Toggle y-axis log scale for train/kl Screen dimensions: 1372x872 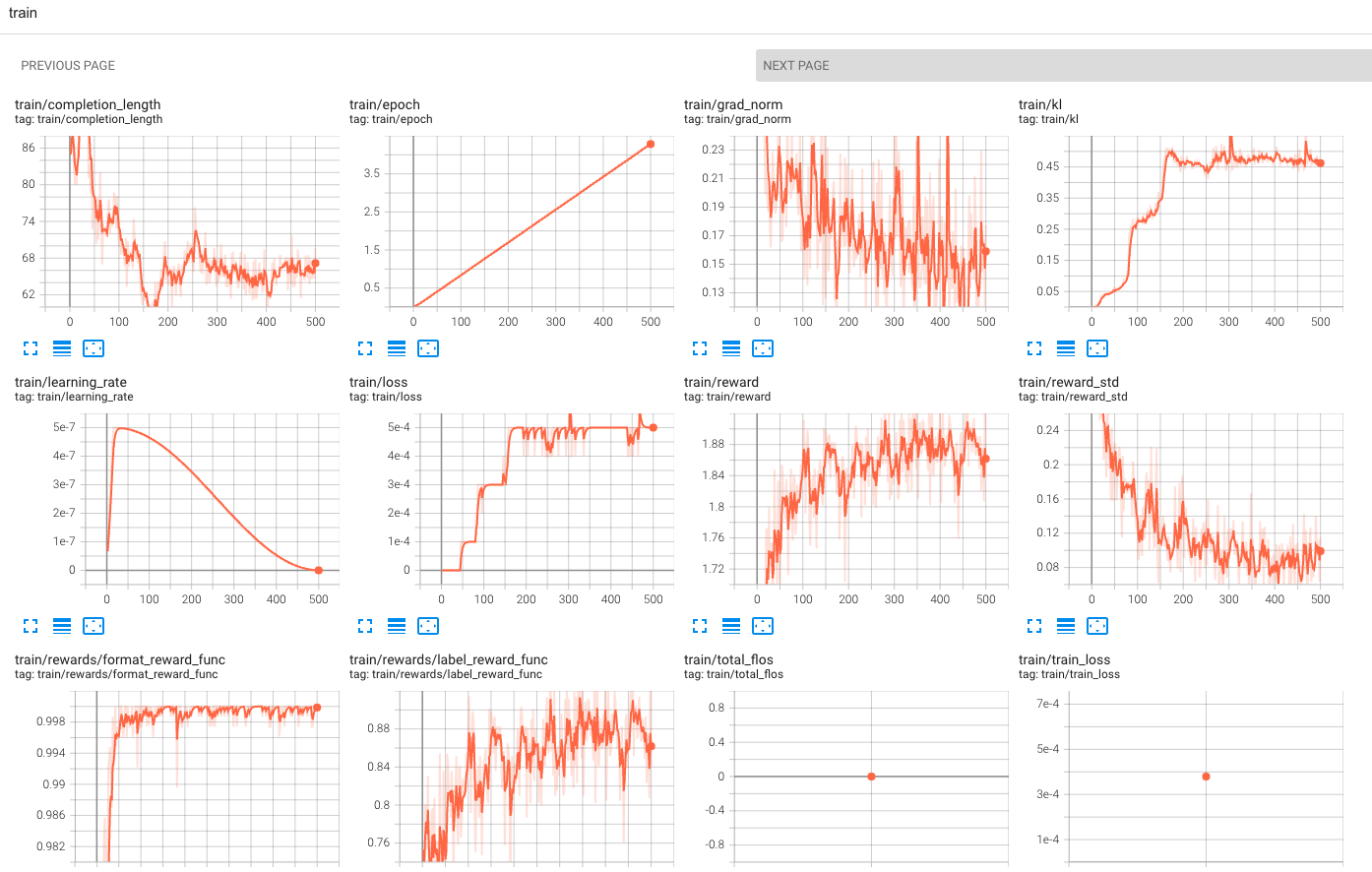[1066, 348]
